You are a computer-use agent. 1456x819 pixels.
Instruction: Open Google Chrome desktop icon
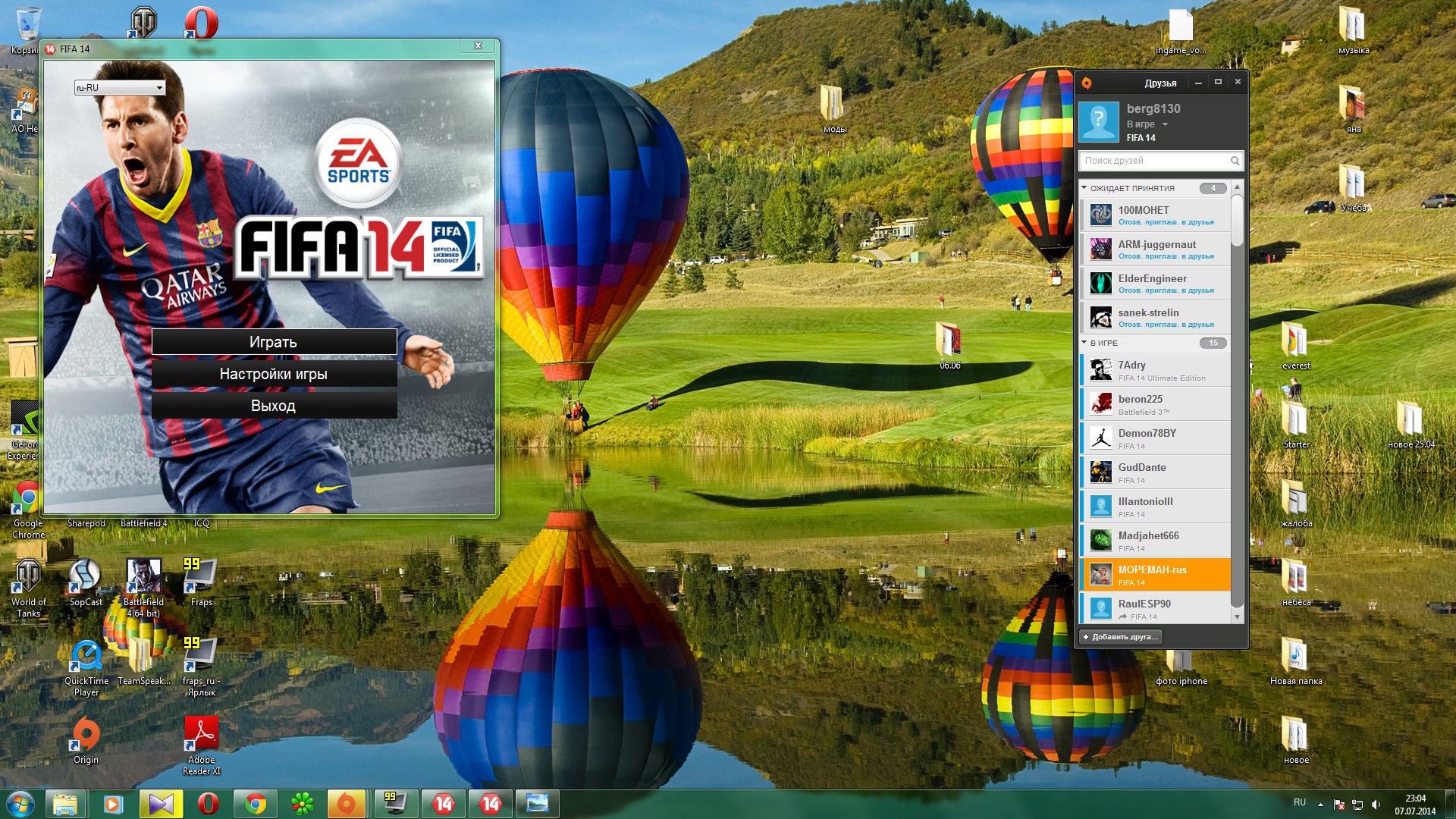click(x=28, y=510)
